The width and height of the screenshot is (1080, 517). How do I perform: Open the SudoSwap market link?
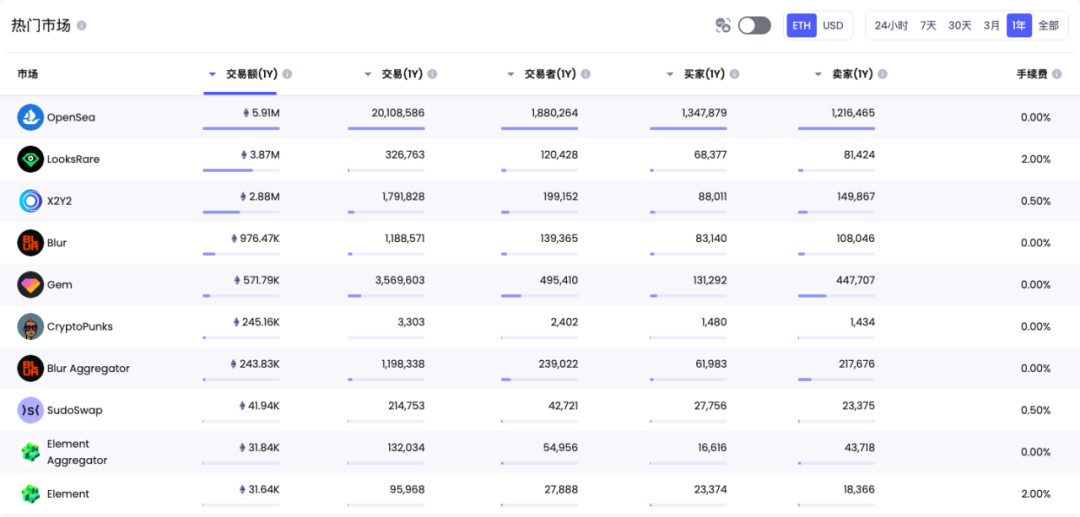tap(74, 410)
